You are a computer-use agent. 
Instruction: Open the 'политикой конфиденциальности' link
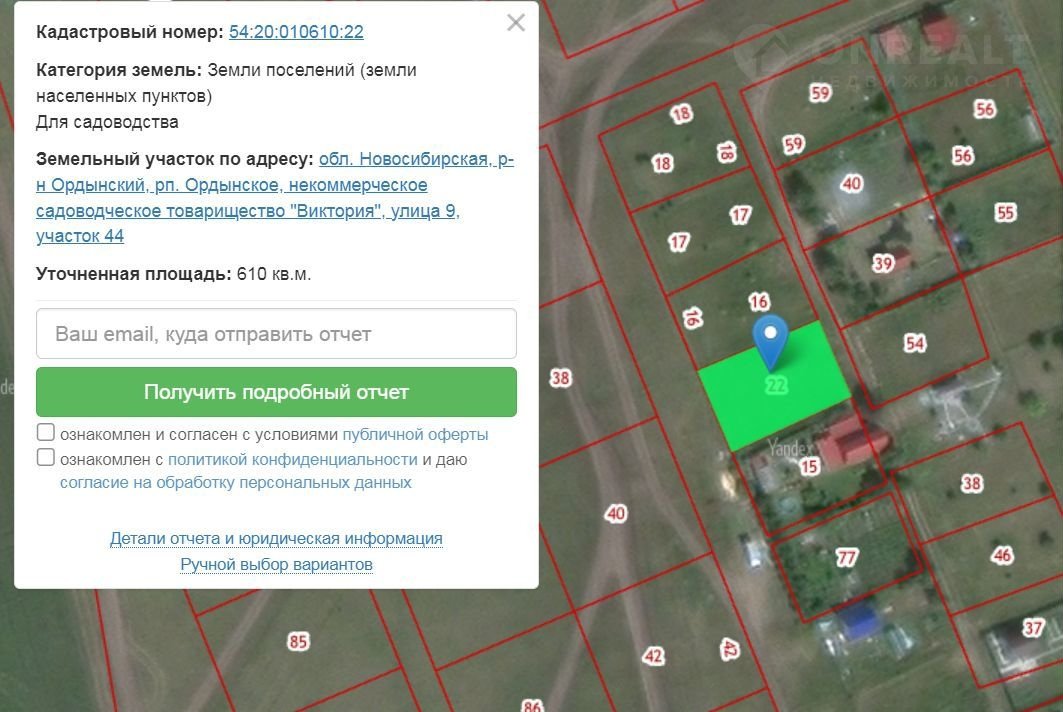coord(292,460)
